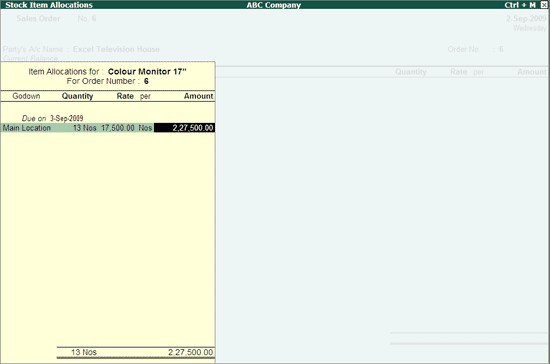Viewport: 550px width, 364px height.
Task: Click the dimmed Excel Television House party name
Action: click(x=116, y=49)
